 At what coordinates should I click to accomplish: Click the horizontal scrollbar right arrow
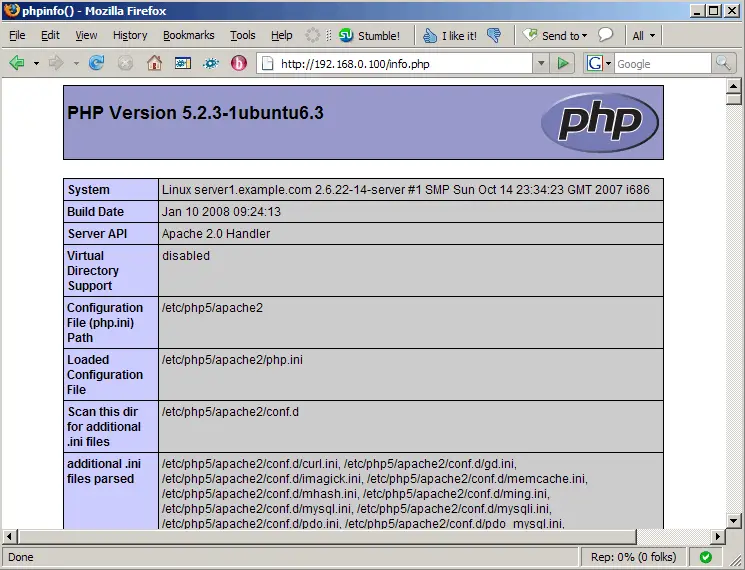click(718, 537)
